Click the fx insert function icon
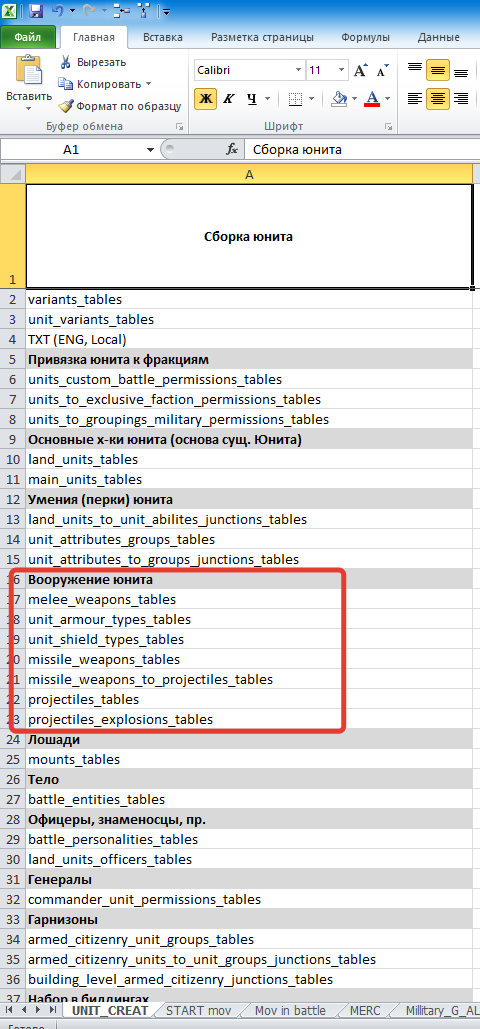This screenshot has width=480, height=1029. tap(232, 150)
